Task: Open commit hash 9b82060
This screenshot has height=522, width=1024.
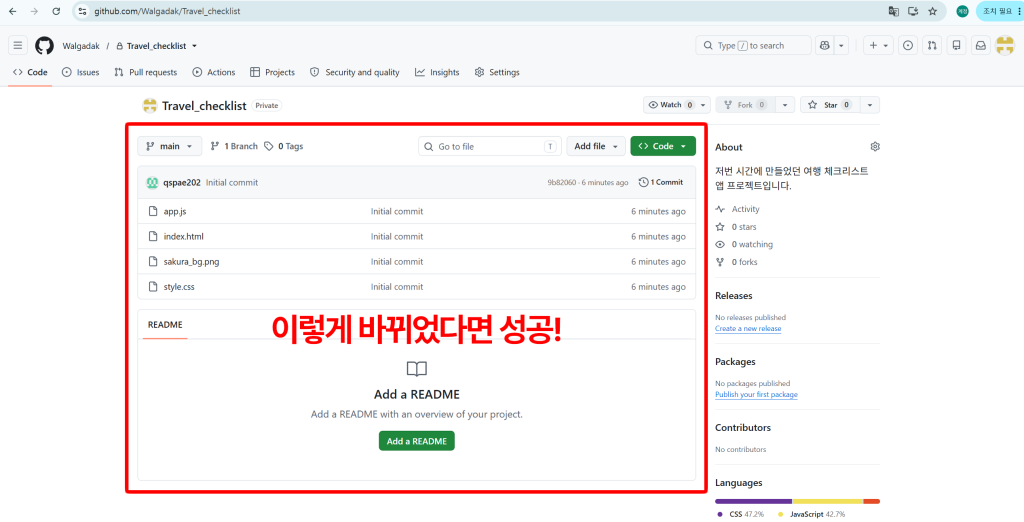Action: click(x=562, y=183)
